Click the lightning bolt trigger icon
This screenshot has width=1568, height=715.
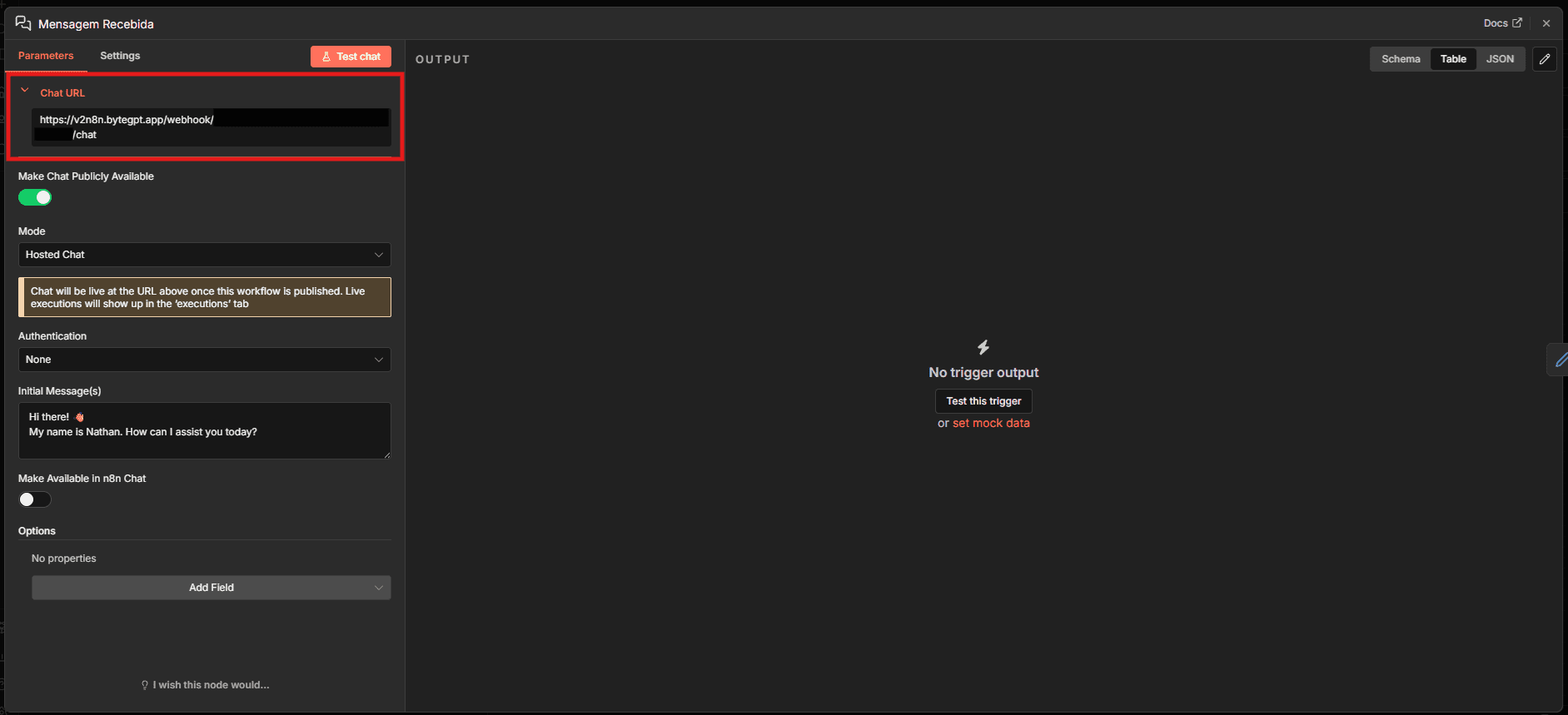(983, 347)
